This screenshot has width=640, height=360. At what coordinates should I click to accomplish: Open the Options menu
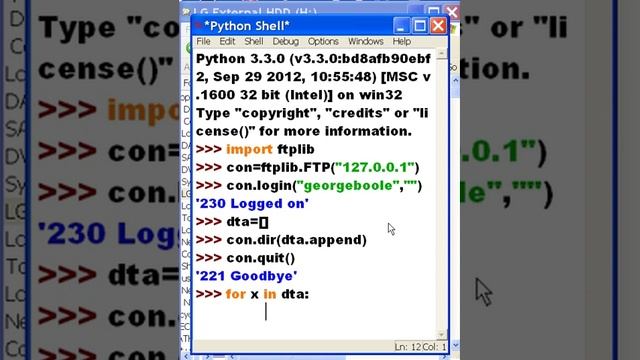(323, 41)
